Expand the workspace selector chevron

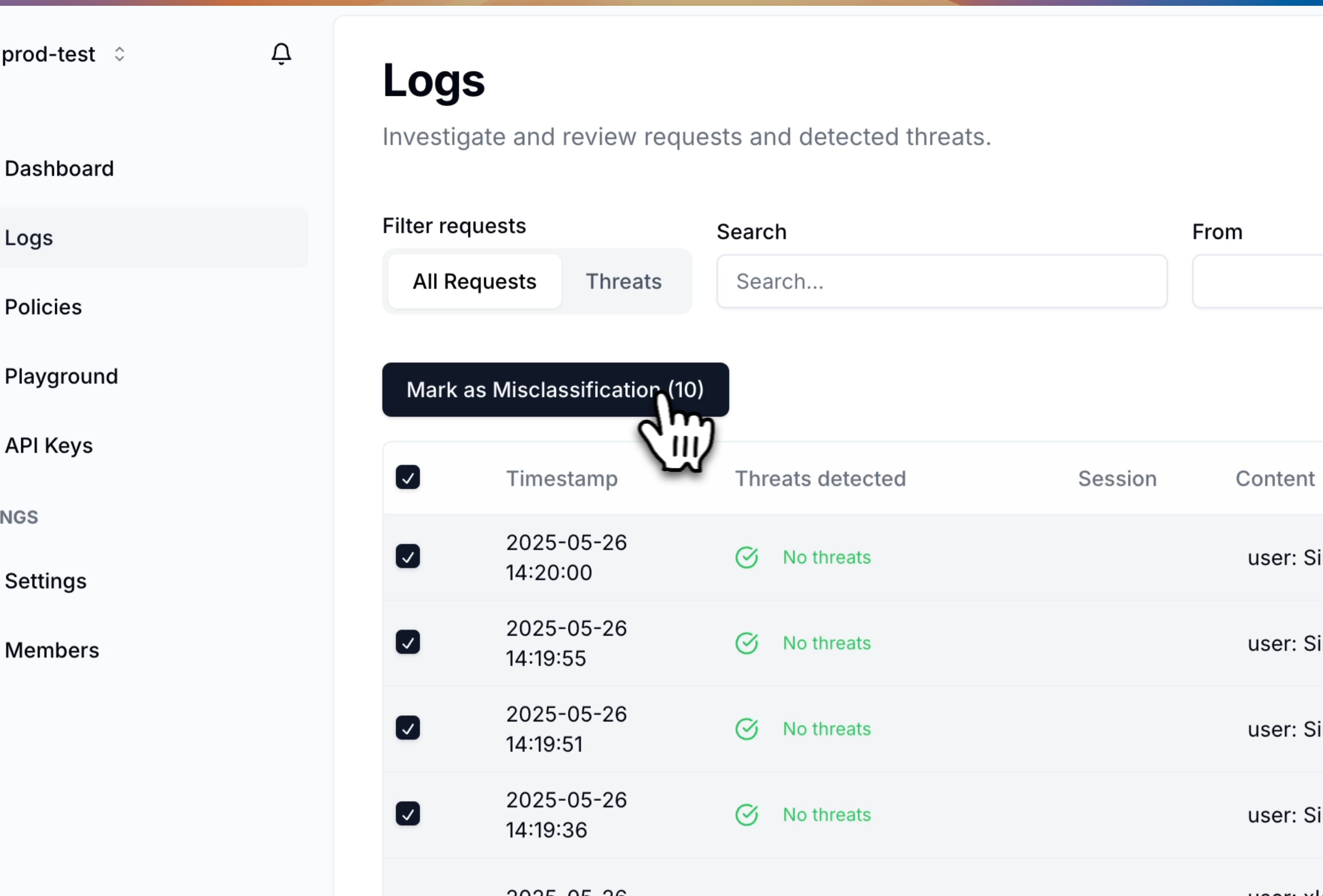click(119, 54)
